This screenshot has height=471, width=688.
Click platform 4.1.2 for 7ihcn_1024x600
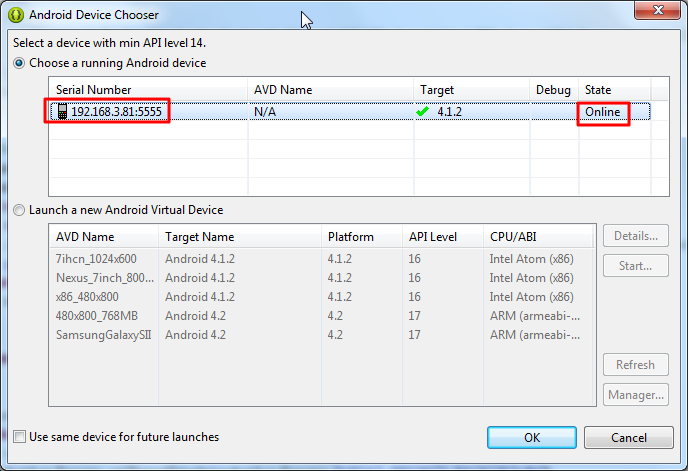click(340, 259)
